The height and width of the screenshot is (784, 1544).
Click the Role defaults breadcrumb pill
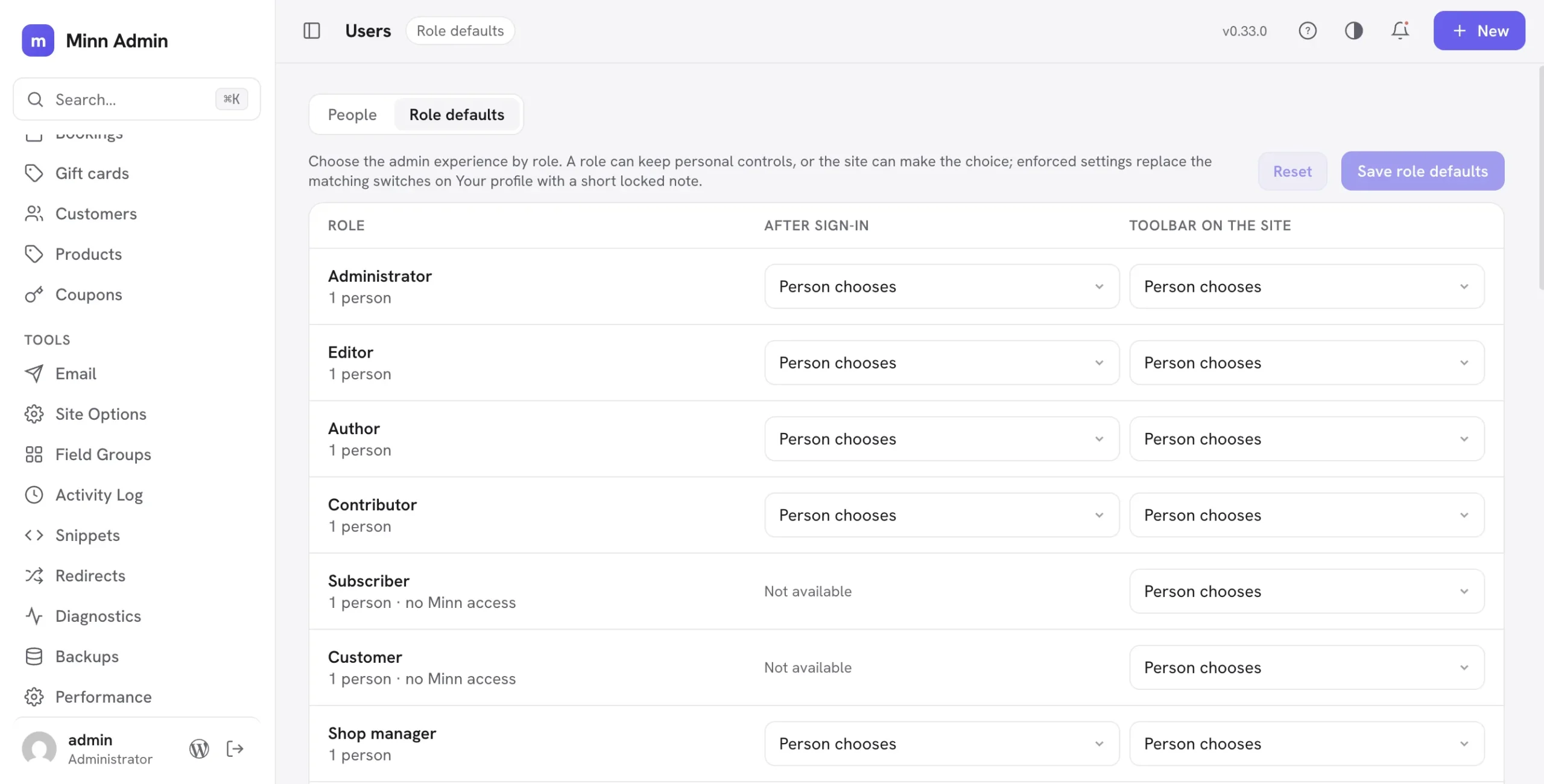coord(460,31)
